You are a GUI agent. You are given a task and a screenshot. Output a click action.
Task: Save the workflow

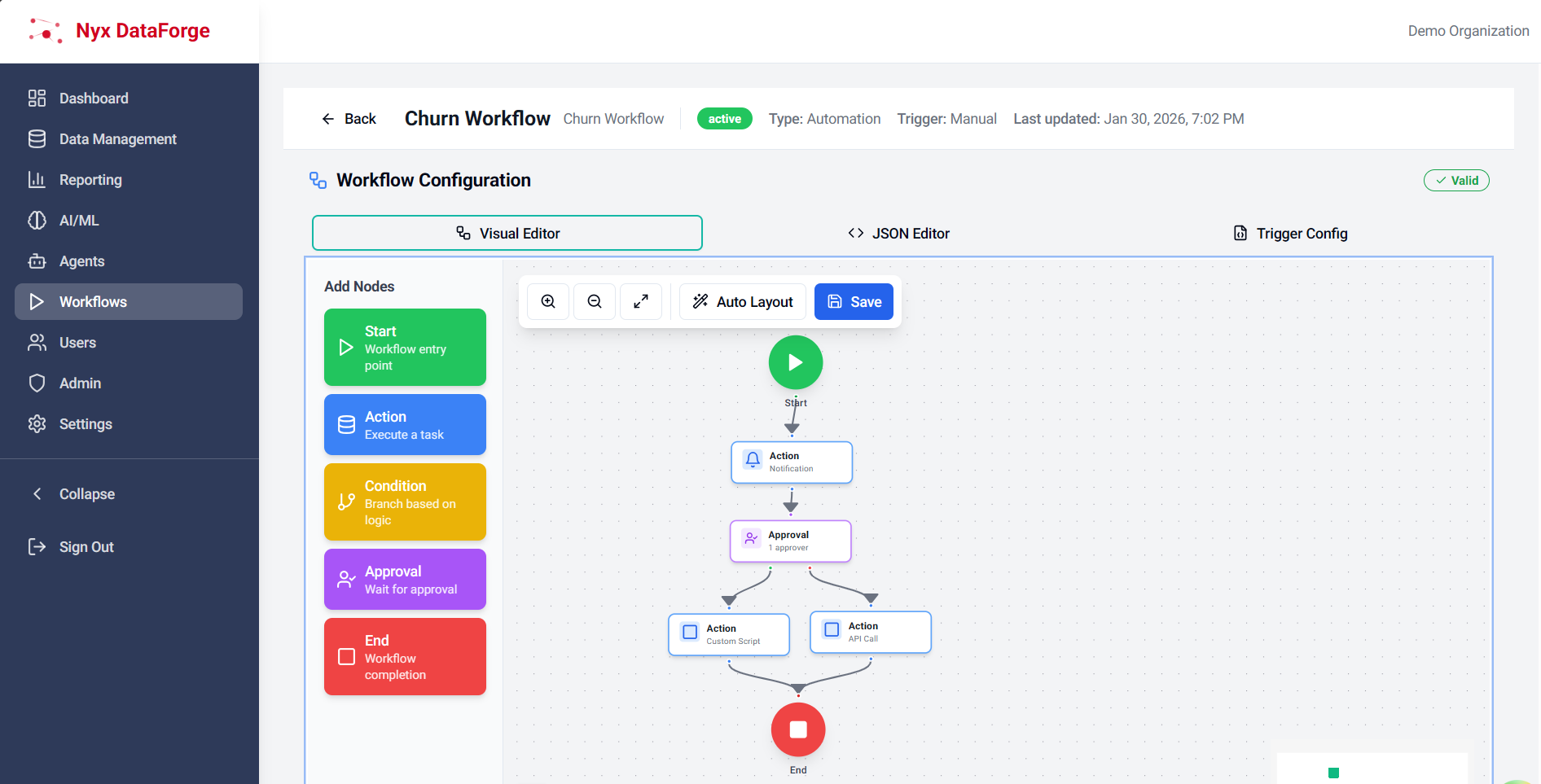click(854, 302)
